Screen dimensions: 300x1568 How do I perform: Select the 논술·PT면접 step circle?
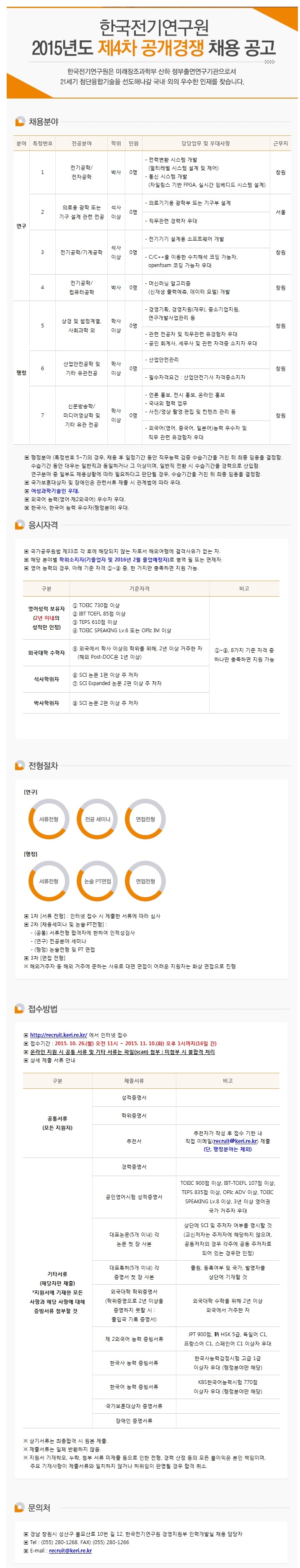(x=97, y=881)
